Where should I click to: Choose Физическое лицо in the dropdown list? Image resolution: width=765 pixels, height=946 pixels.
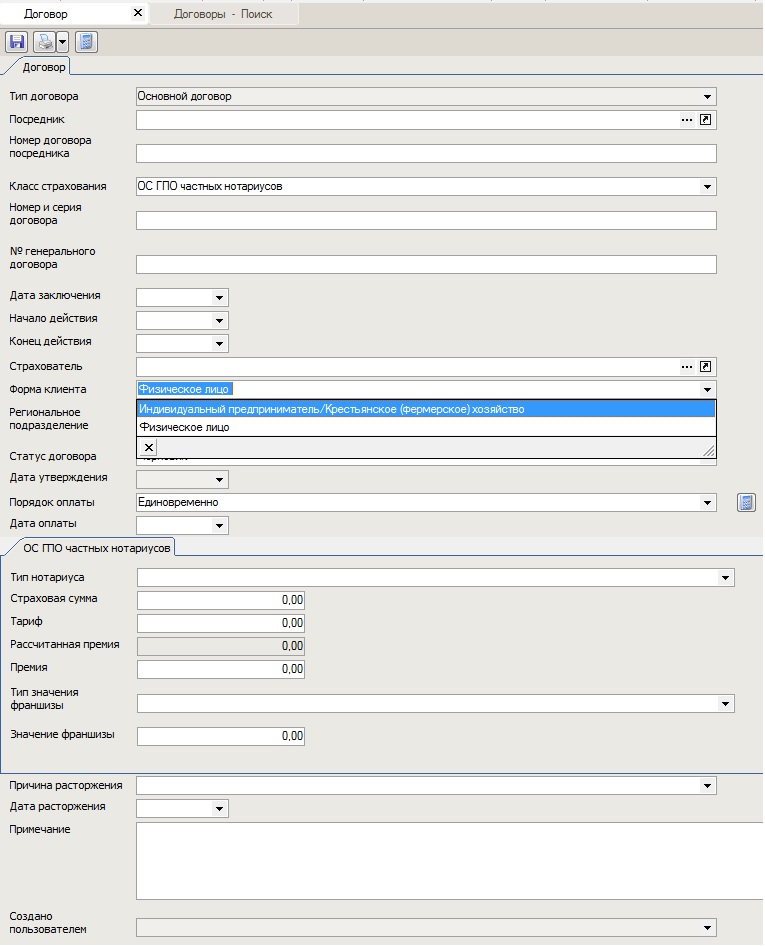point(184,427)
